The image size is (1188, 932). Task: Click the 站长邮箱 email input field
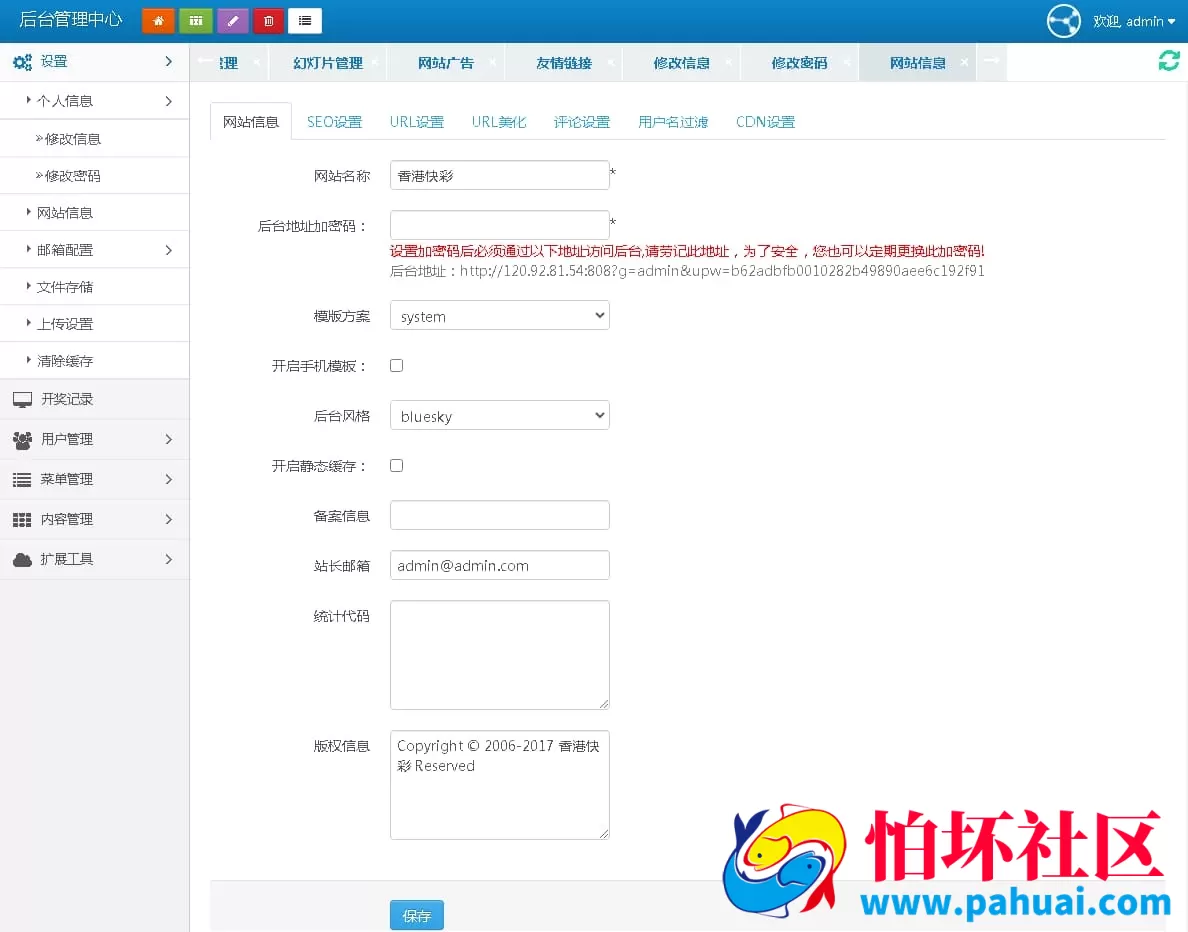pos(499,565)
